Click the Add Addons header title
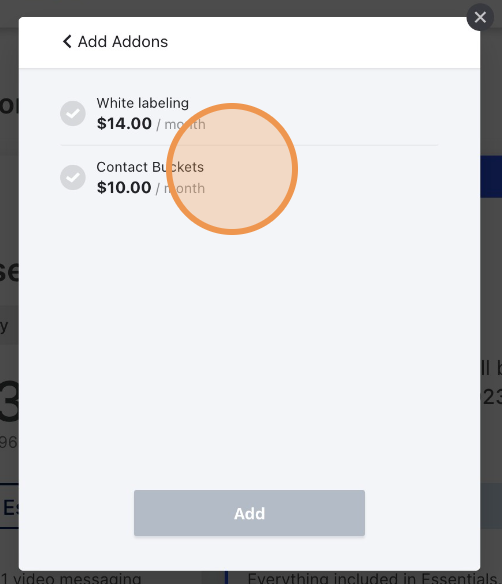This screenshot has width=502, height=584. pos(123,41)
